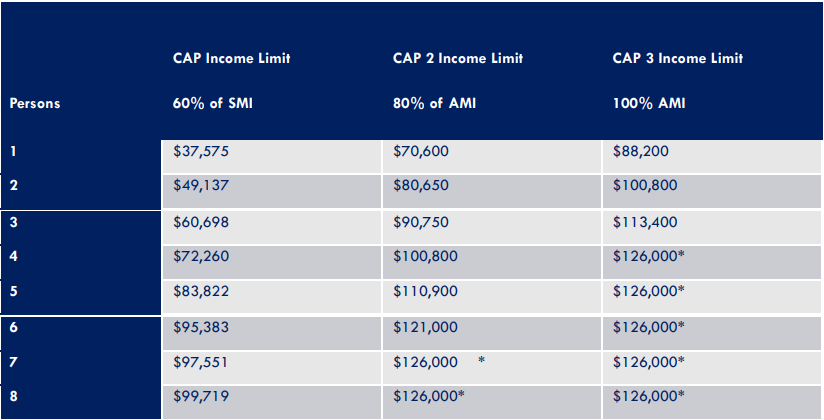Image resolution: width=824 pixels, height=420 pixels.
Task: Click the $88,200 cell
Action: [x=641, y=152]
